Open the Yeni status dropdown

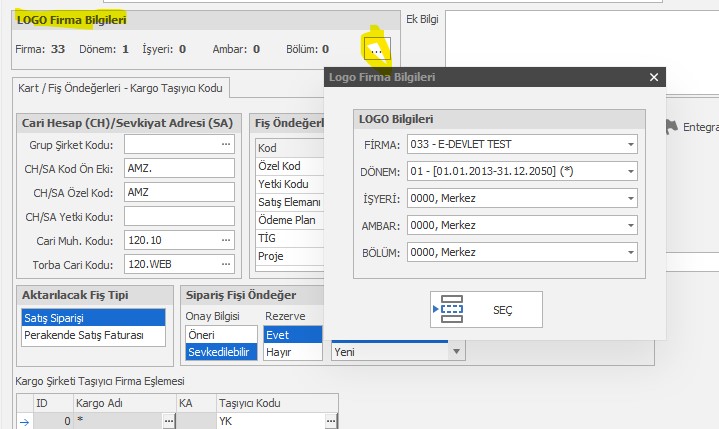click(x=456, y=352)
